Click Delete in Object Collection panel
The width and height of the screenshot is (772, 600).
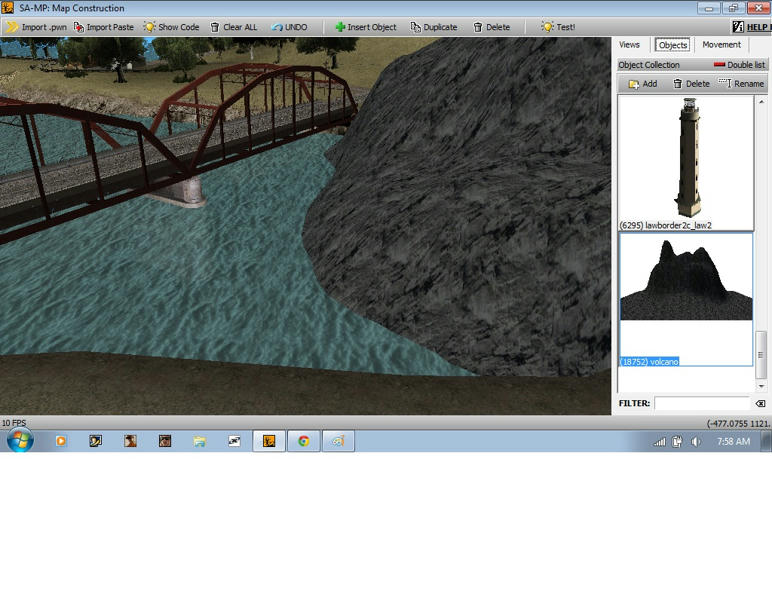point(691,84)
